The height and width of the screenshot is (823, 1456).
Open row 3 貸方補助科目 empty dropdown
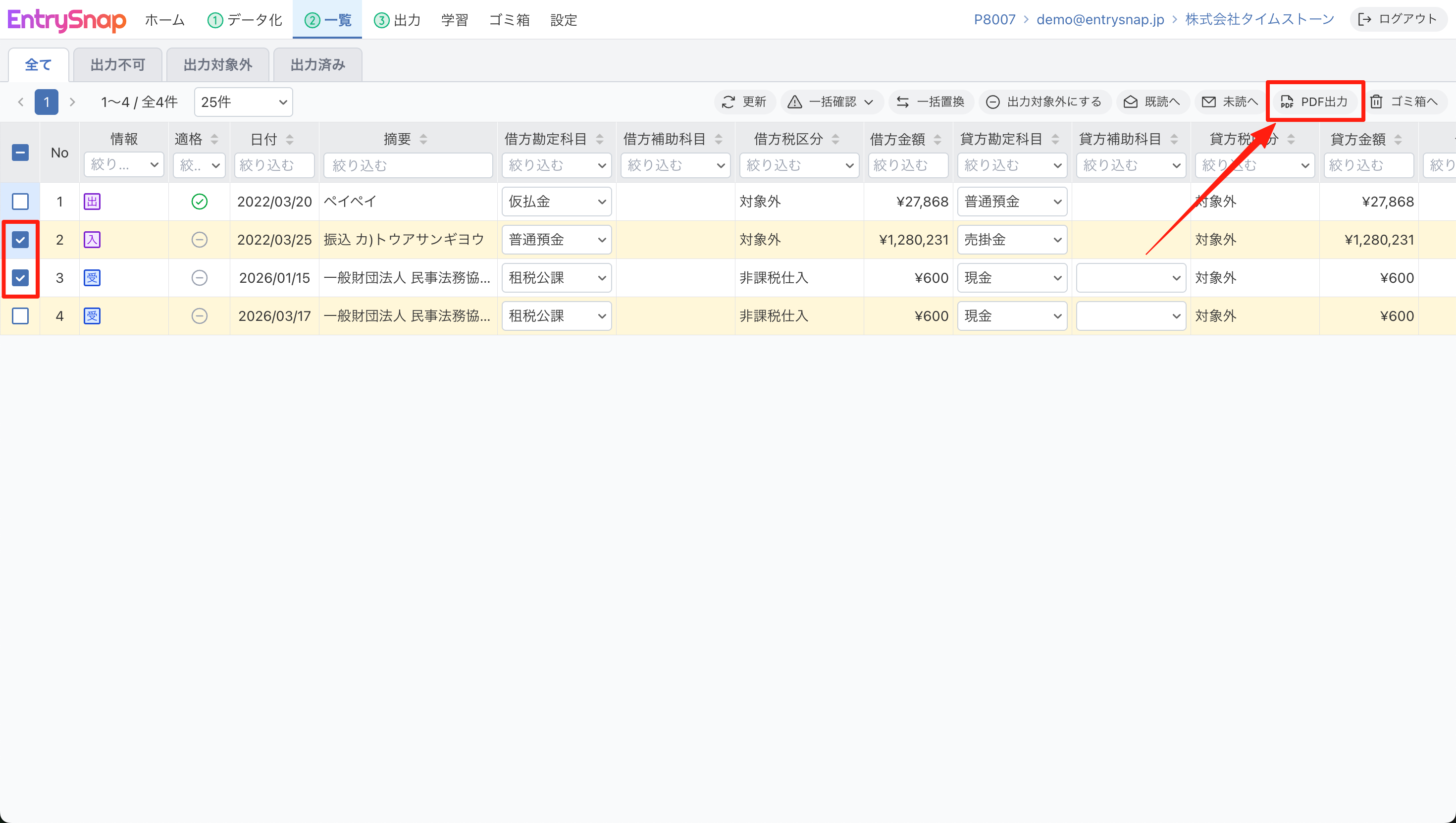click(1131, 277)
